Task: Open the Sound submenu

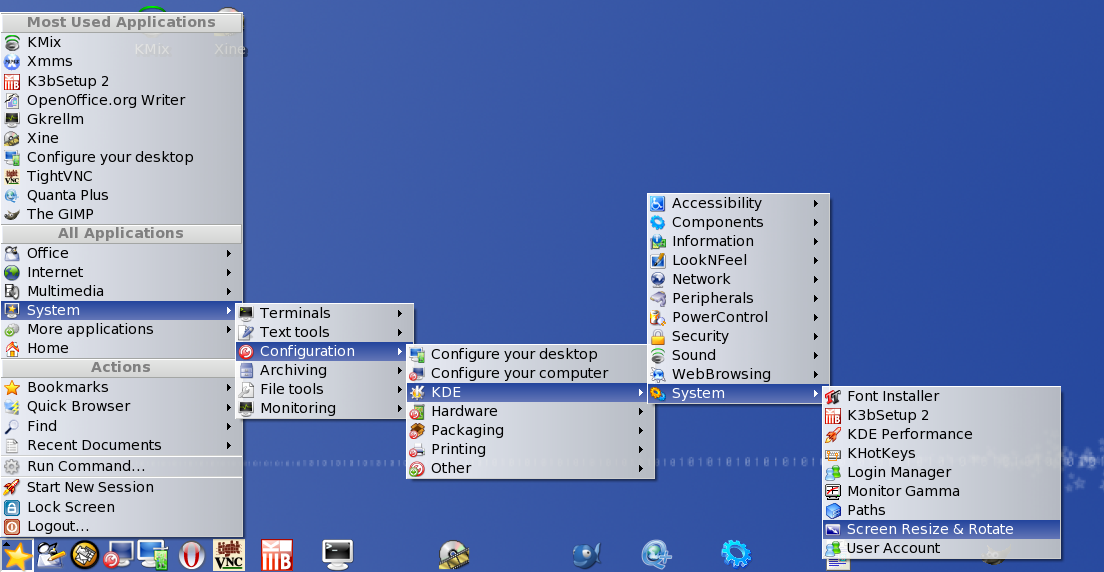Action: click(738, 355)
